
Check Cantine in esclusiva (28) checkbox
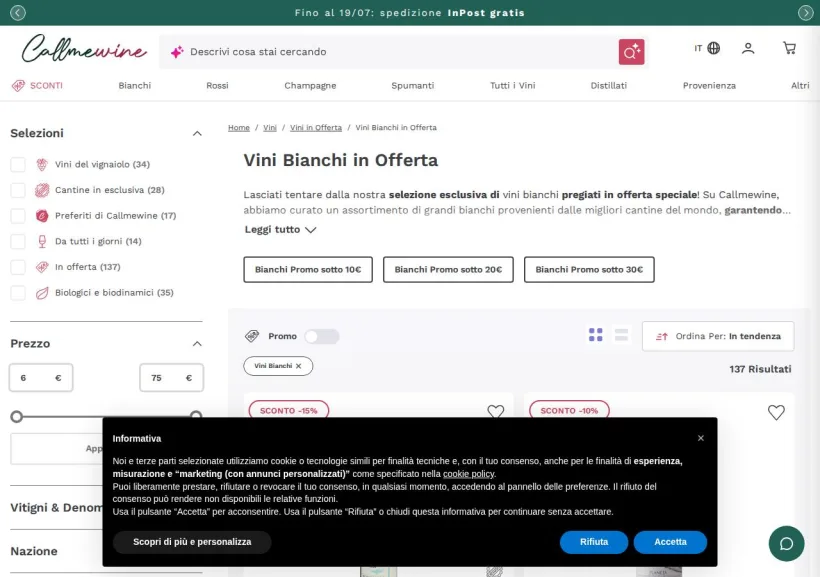18,190
